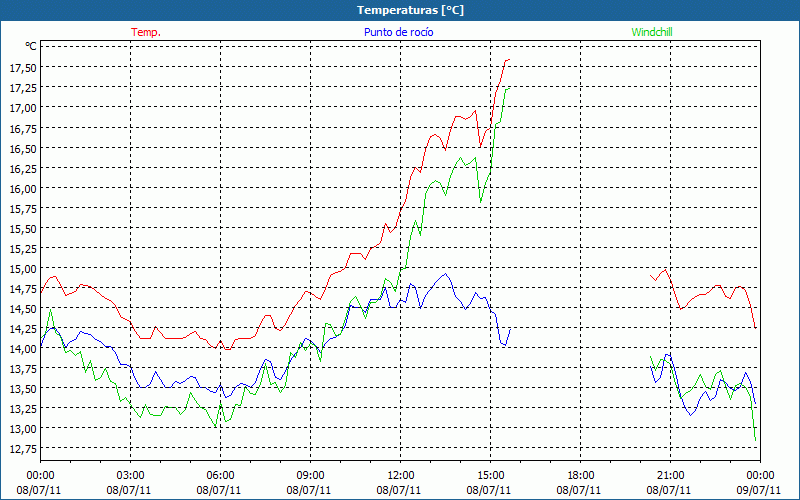The height and width of the screenshot is (500, 800).
Task: Click the 14,75 y-axis value
Action: (23, 289)
